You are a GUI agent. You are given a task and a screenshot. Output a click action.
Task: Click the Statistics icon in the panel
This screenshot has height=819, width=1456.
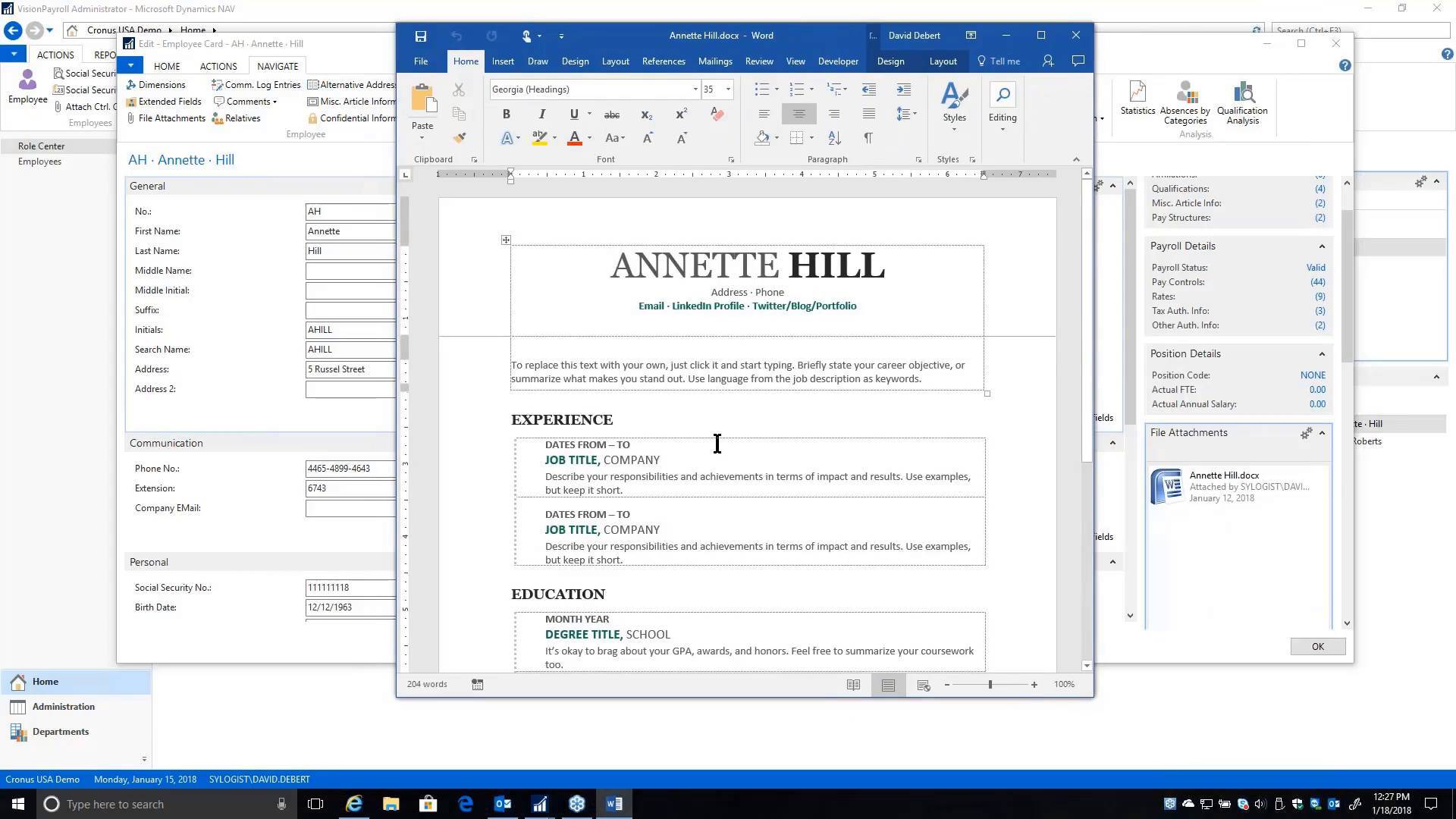point(1137,99)
